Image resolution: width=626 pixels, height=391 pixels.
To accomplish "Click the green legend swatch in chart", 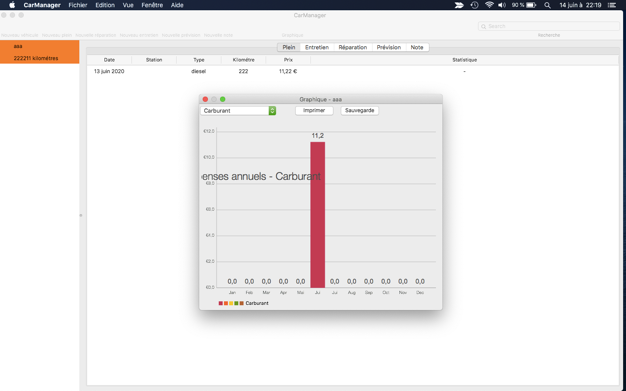I will (236, 304).
